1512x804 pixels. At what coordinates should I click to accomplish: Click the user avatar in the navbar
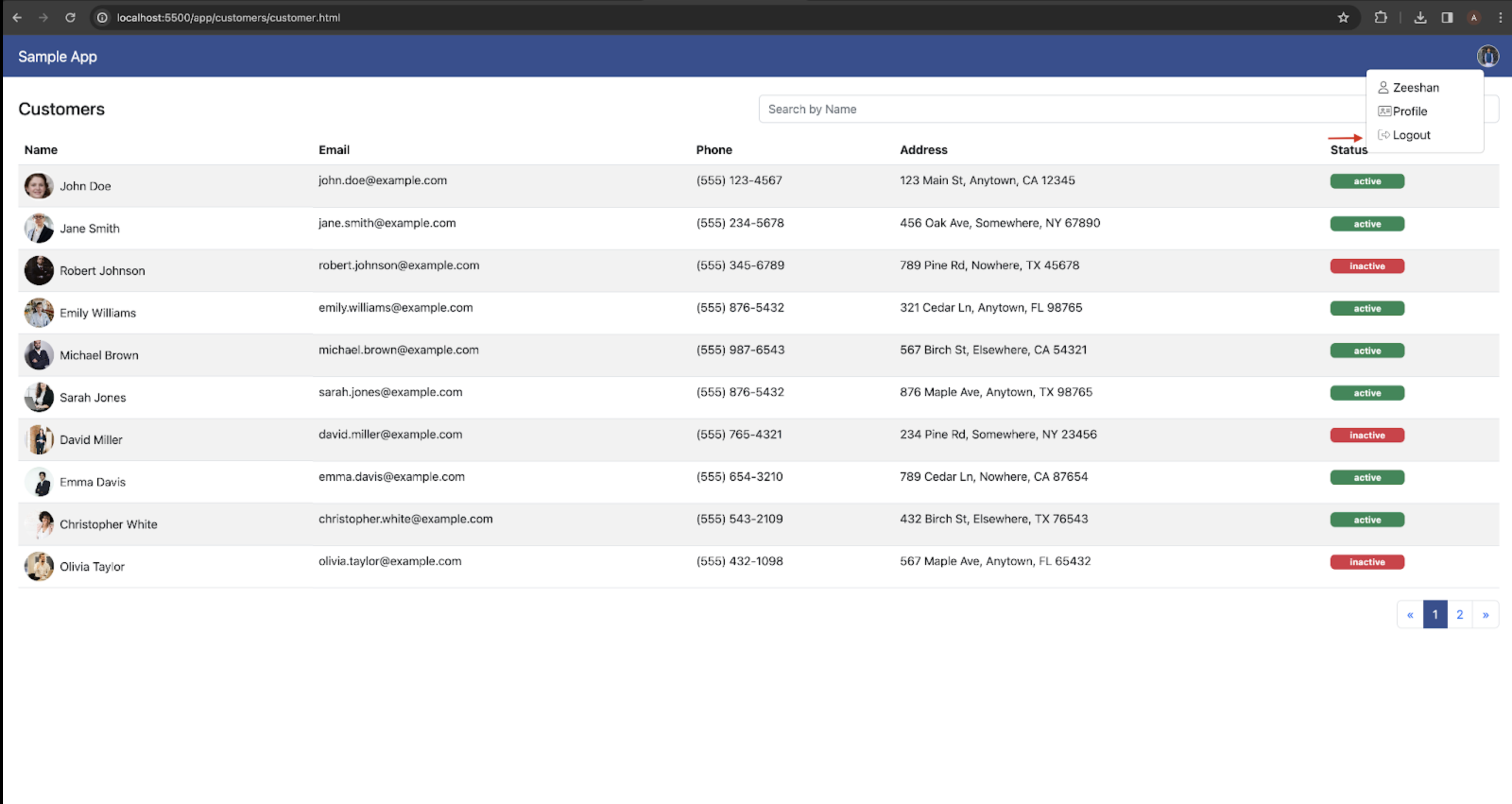(1487, 56)
